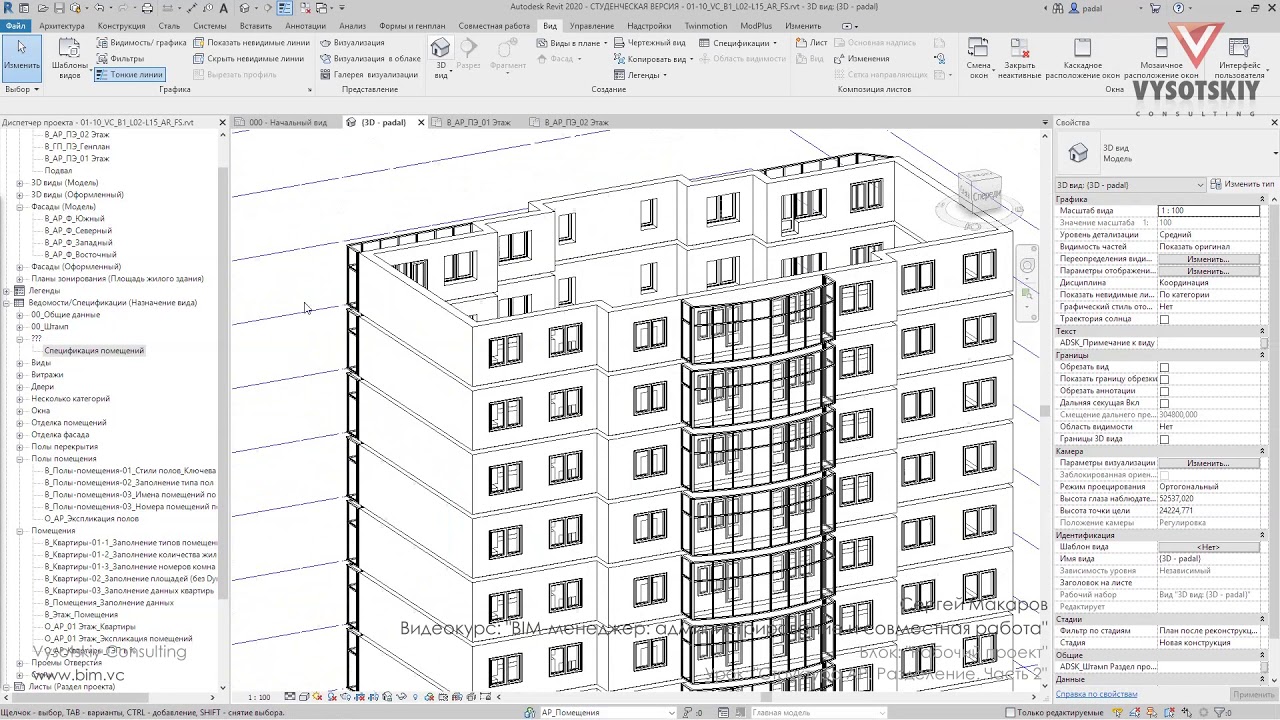Click Изменить for Параметры визуализации
This screenshot has width=1280, height=720.
(x=1208, y=463)
